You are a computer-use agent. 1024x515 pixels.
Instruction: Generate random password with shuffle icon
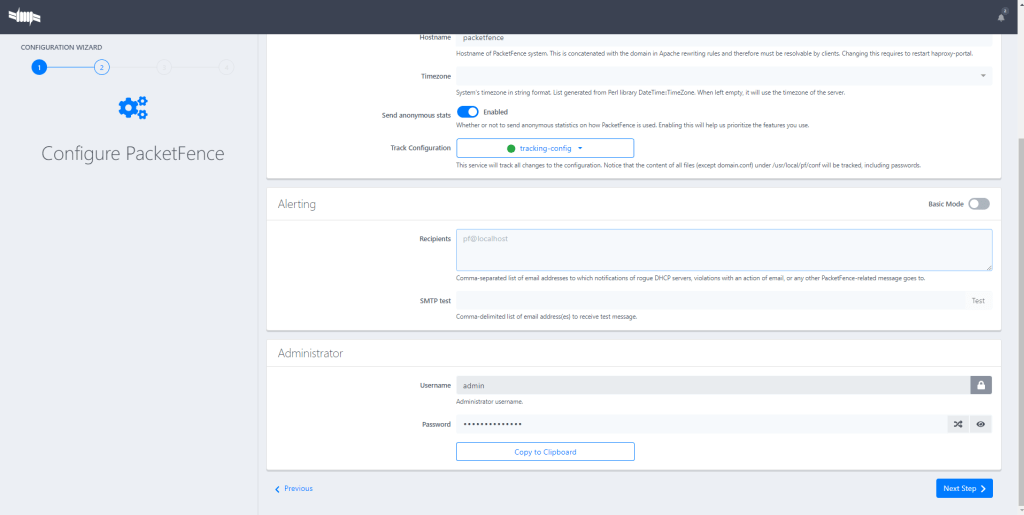point(958,424)
